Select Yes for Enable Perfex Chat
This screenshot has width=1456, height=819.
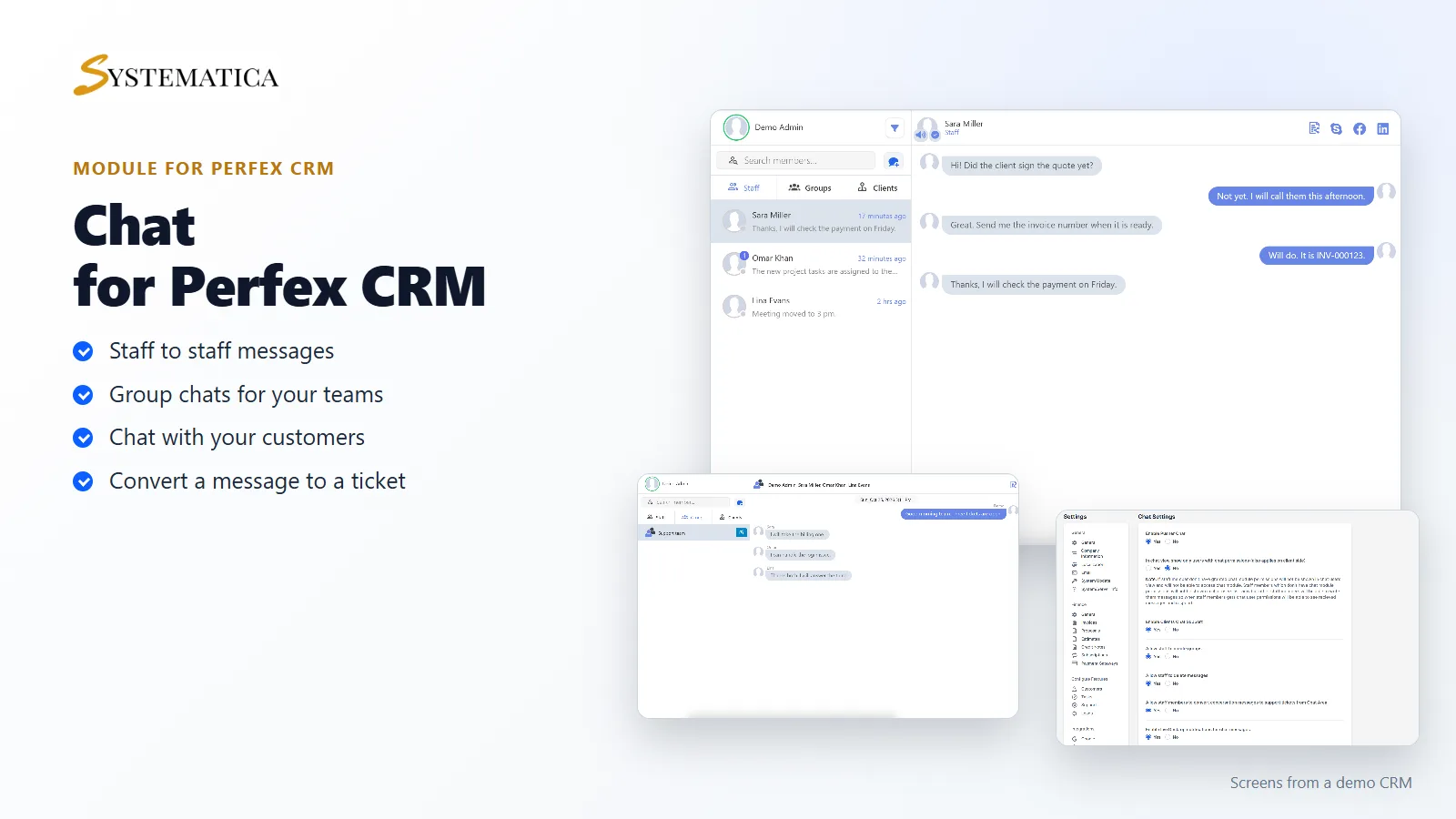[x=1148, y=541]
